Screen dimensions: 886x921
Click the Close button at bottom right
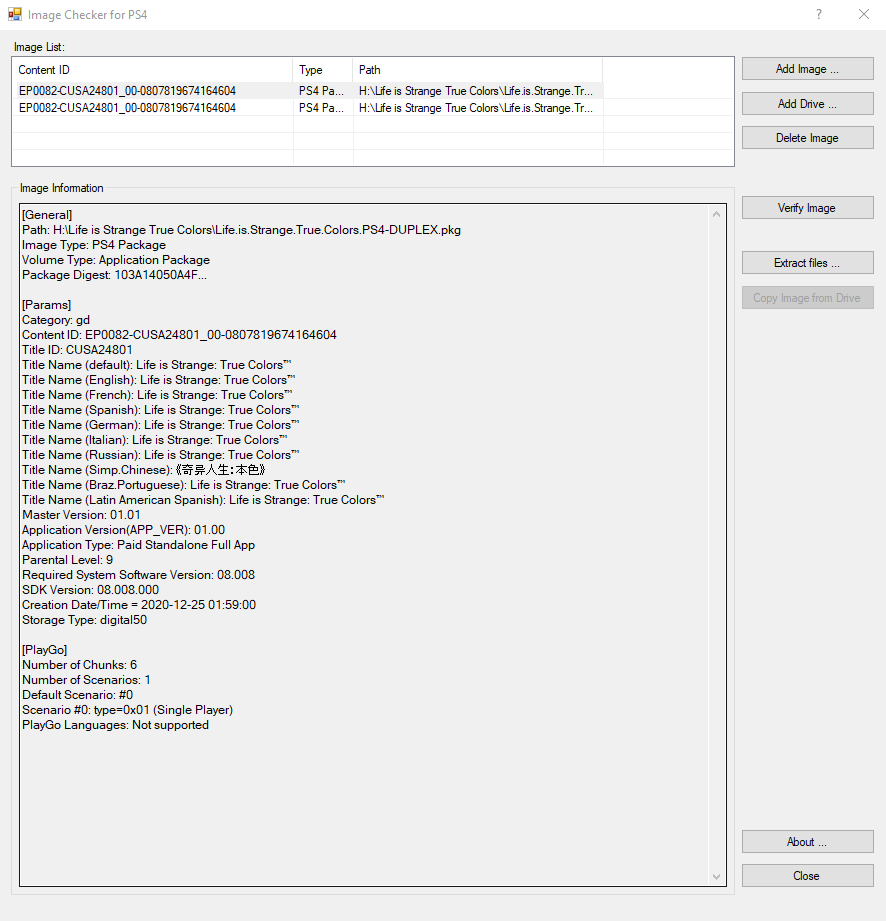[807, 876]
